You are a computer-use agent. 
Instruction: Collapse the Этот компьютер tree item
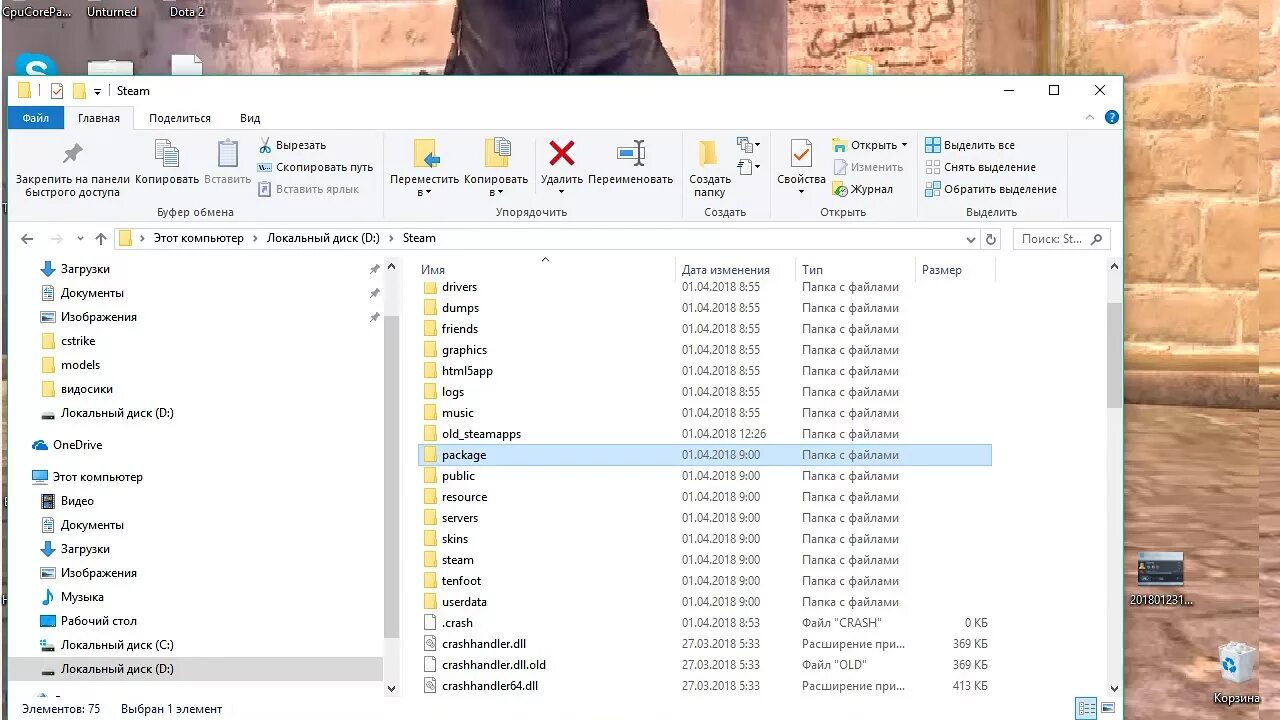pos(24,477)
